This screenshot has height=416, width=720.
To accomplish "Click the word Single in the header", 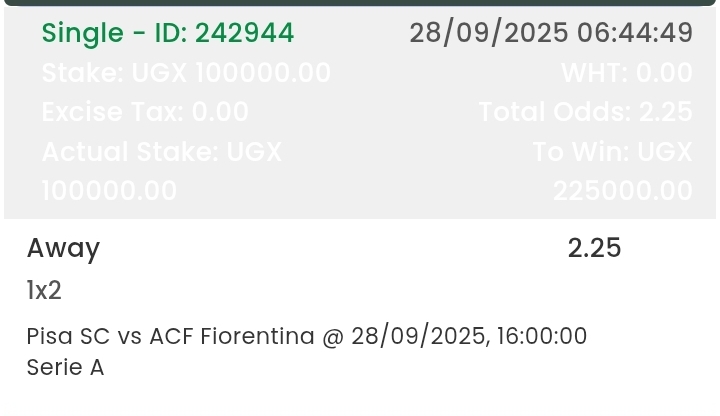I will click(x=84, y=33).
